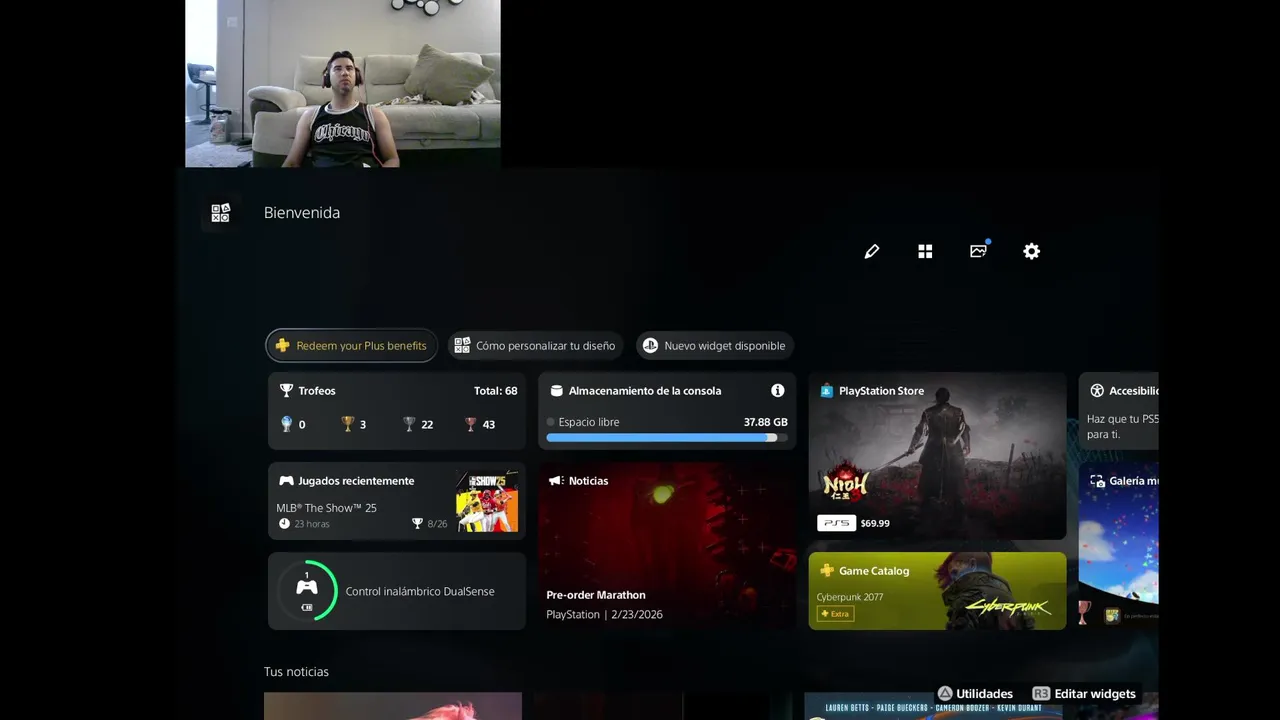Viewport: 1280px width, 720px height.
Task: Click the Trofeos trophy cup header icon
Action: pos(286,391)
